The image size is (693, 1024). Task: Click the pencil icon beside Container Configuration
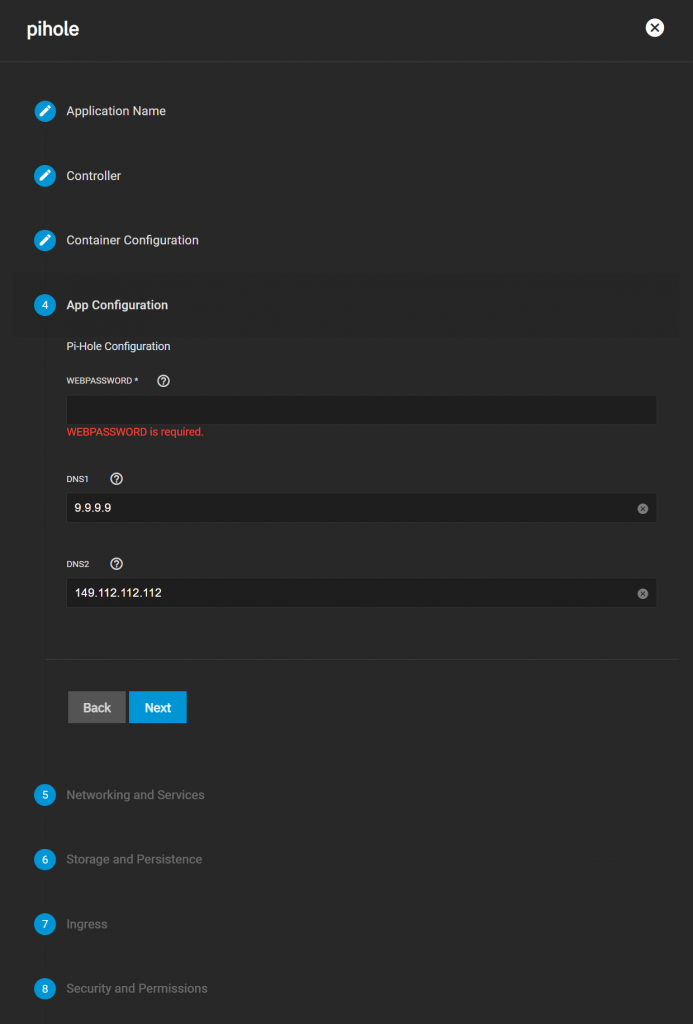(45, 240)
